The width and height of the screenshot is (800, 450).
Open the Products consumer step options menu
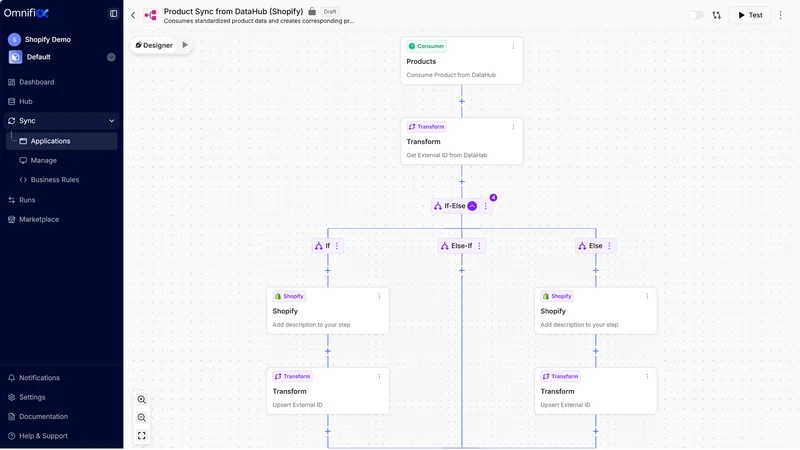click(513, 46)
